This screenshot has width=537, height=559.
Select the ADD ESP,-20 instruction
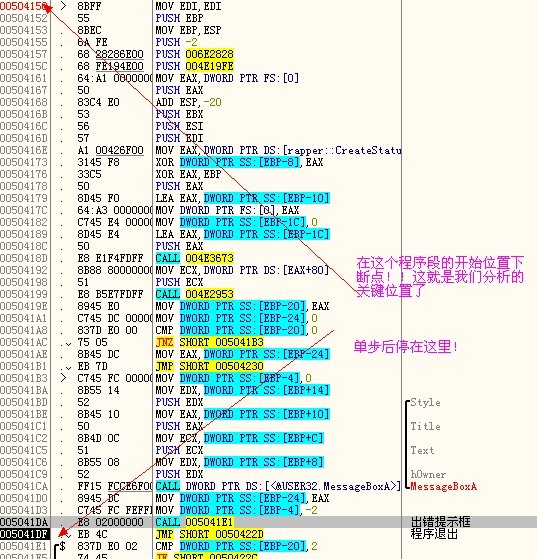click(188, 102)
